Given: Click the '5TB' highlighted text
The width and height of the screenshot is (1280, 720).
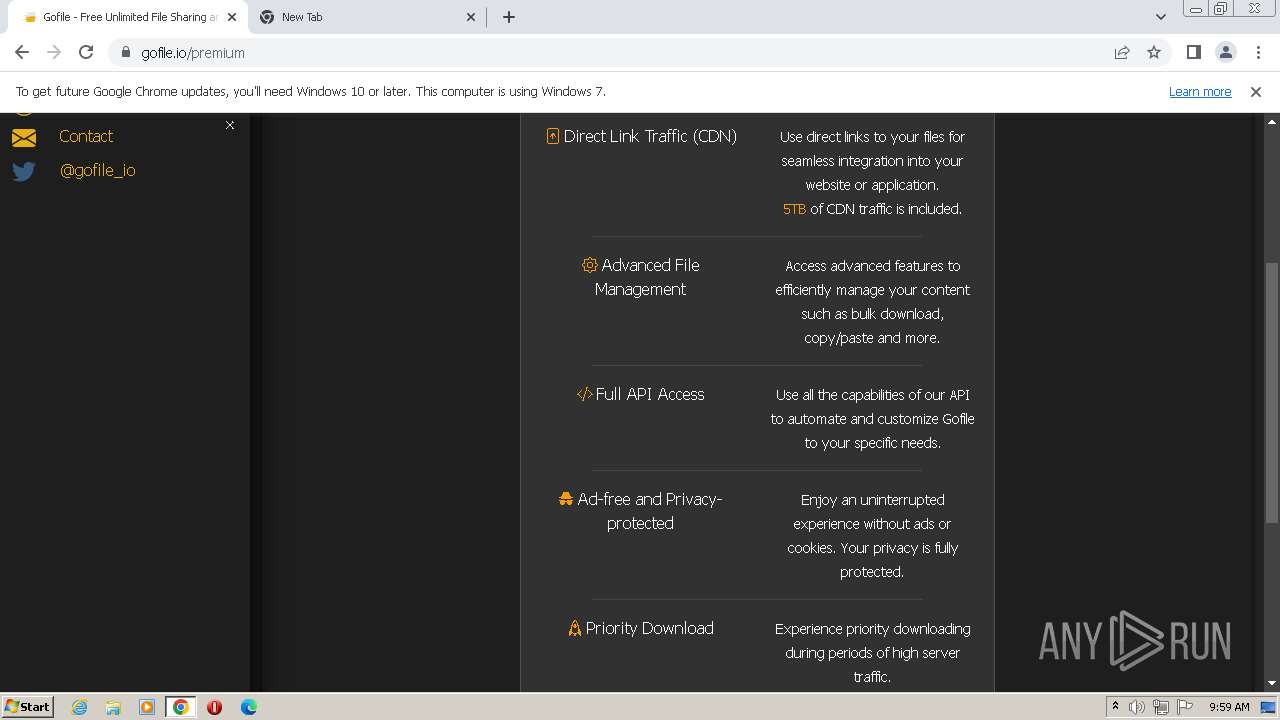Looking at the screenshot, I should point(794,209).
